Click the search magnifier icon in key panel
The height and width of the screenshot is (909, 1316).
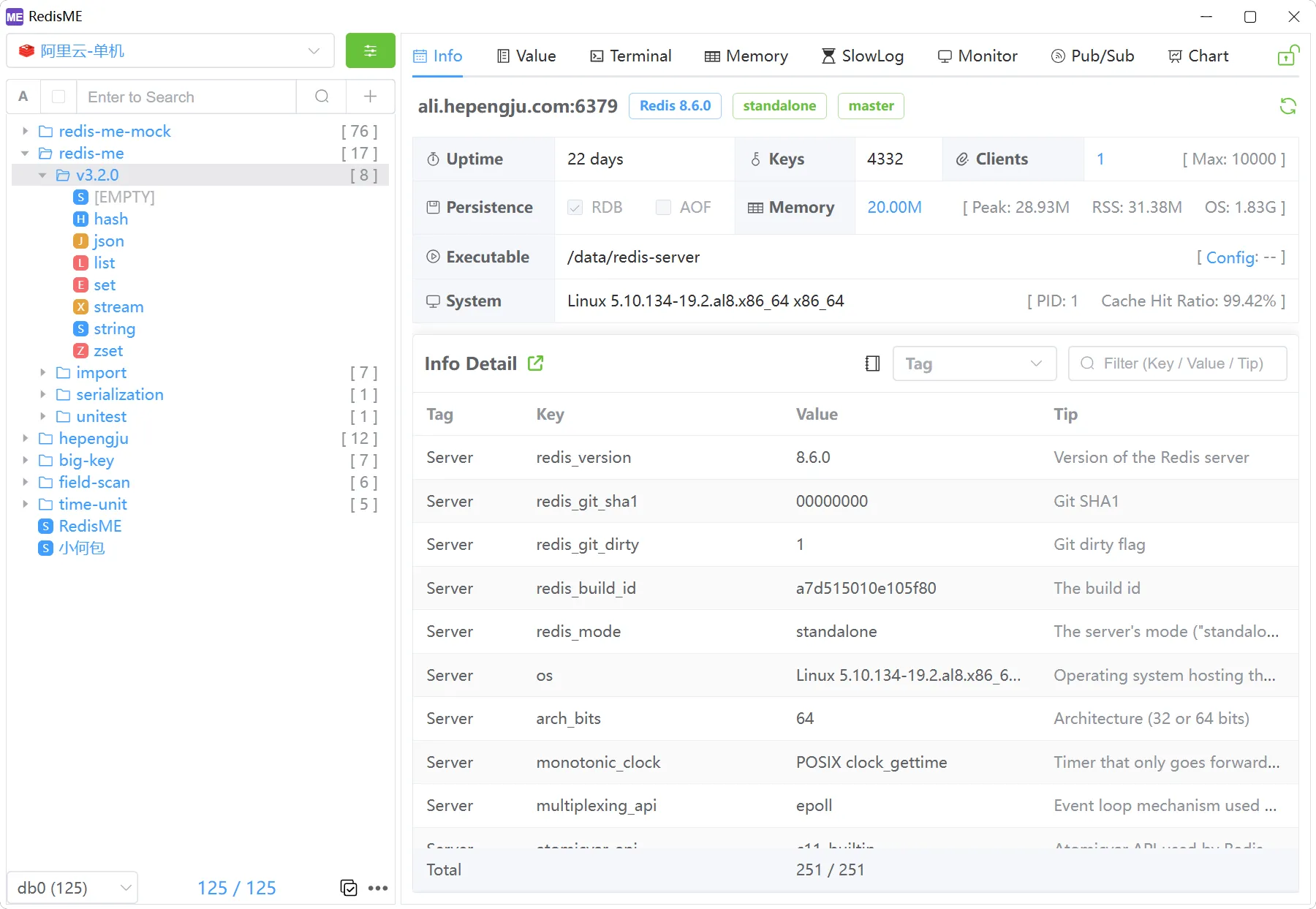pyautogui.click(x=322, y=97)
